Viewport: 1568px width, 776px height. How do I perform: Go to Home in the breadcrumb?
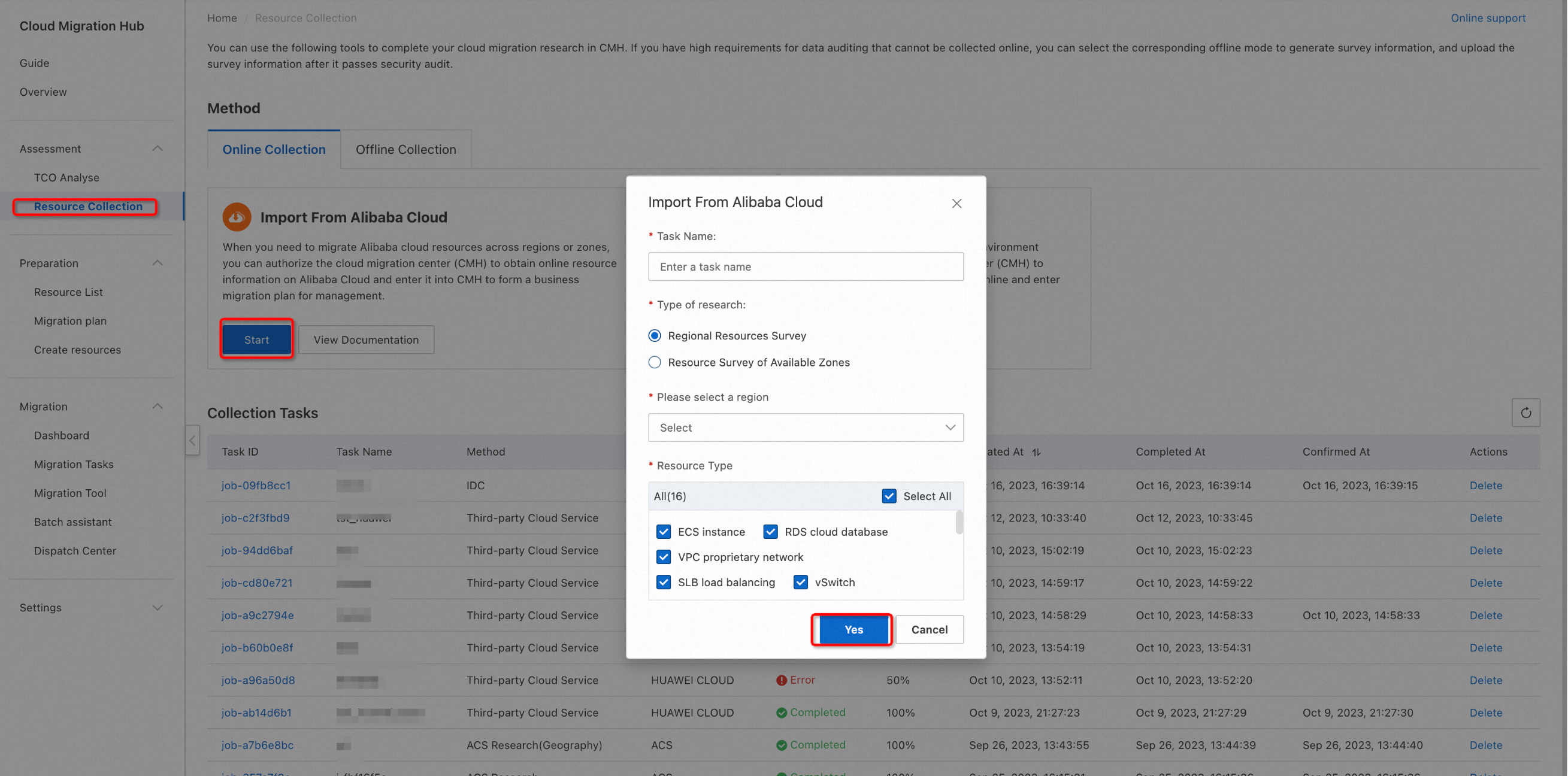pyautogui.click(x=222, y=17)
